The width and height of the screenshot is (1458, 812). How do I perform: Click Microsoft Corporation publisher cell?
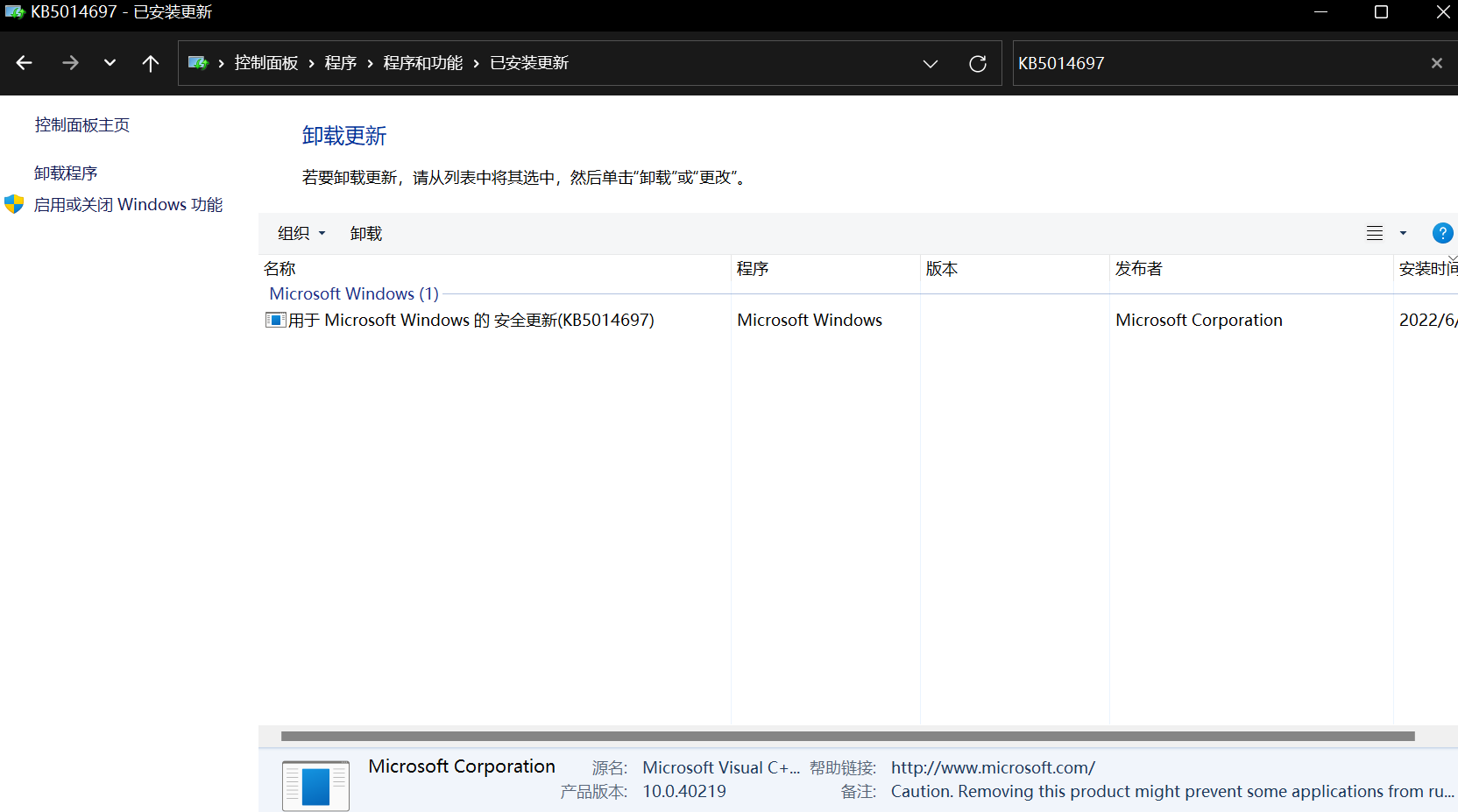[1199, 321]
